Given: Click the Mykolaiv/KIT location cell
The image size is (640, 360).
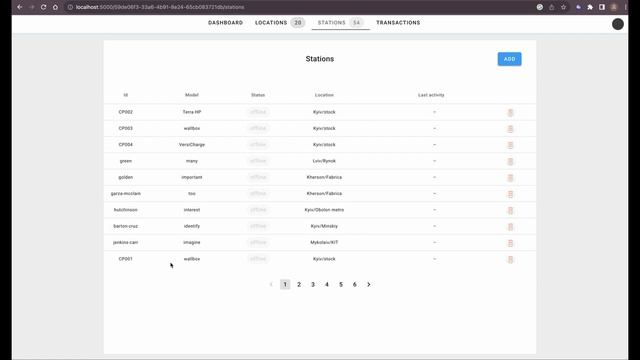Looking at the screenshot, I should 324,242.
